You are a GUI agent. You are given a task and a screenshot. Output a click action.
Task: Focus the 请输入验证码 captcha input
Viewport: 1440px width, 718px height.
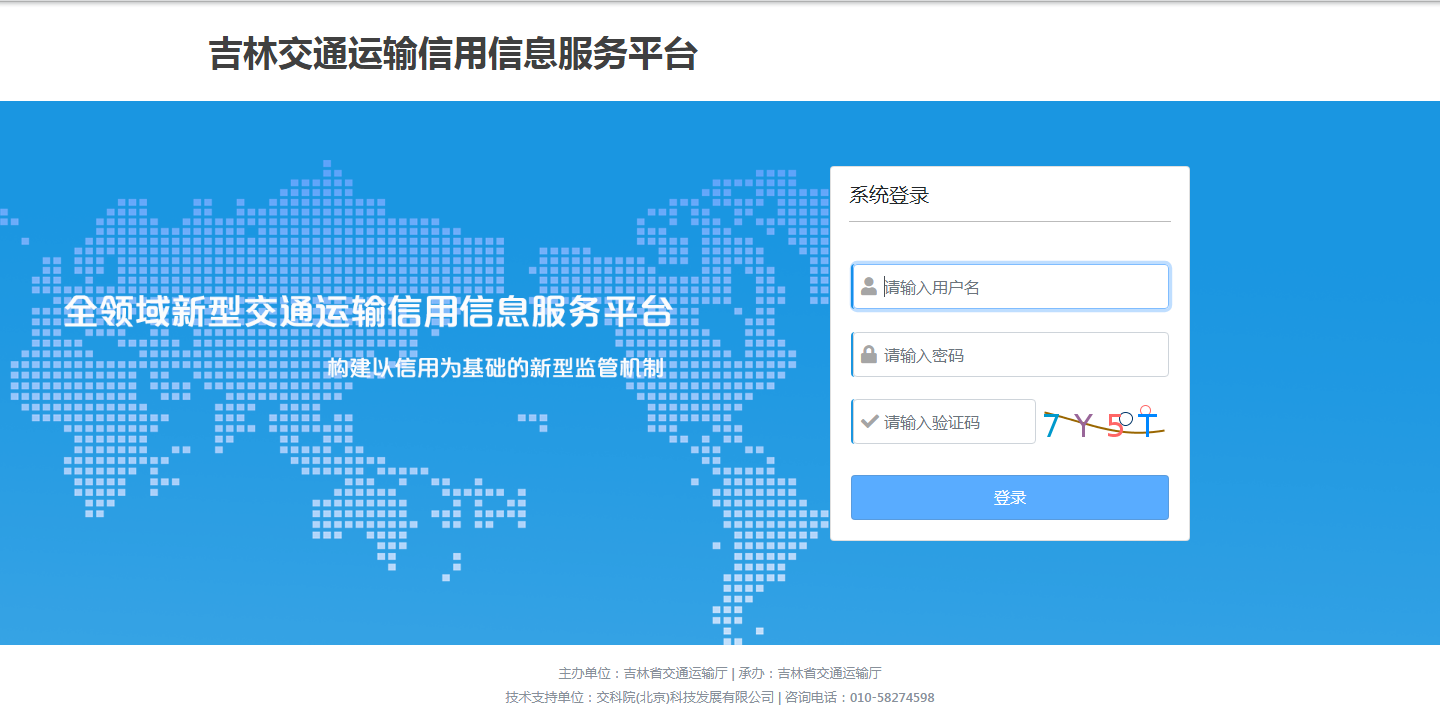pos(955,422)
